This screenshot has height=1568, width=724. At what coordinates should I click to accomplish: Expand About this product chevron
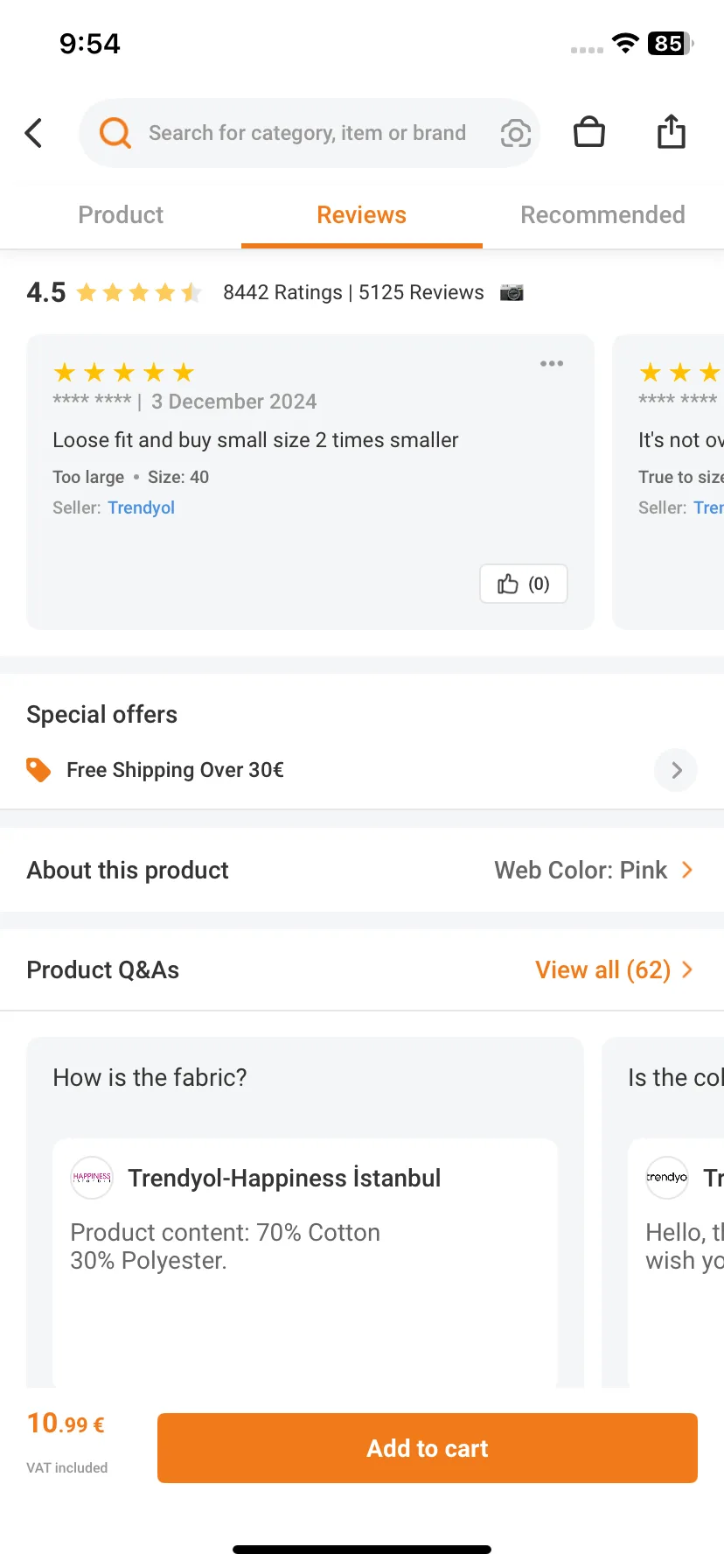(x=687, y=870)
